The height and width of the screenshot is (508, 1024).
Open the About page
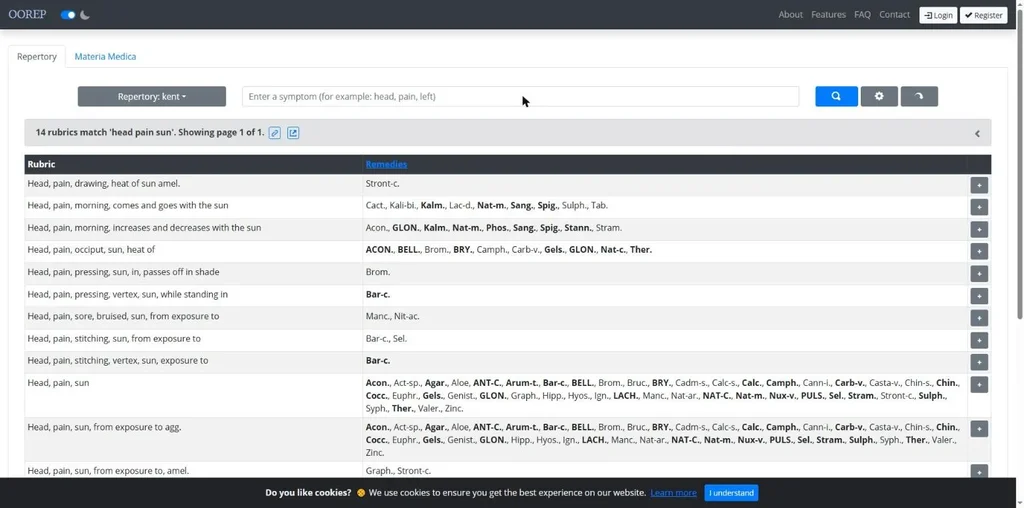(x=790, y=14)
